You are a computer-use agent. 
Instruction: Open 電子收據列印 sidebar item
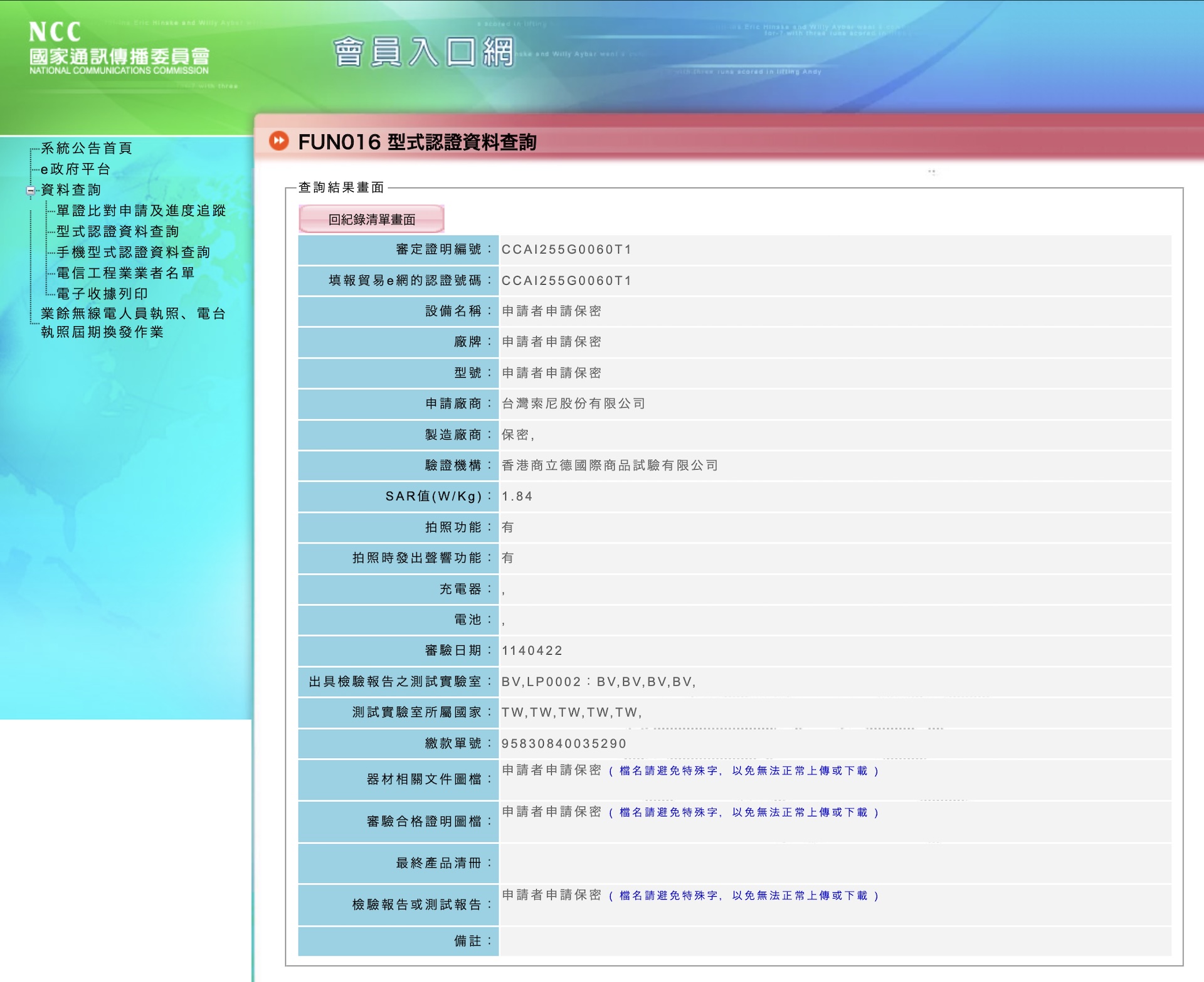point(102,293)
